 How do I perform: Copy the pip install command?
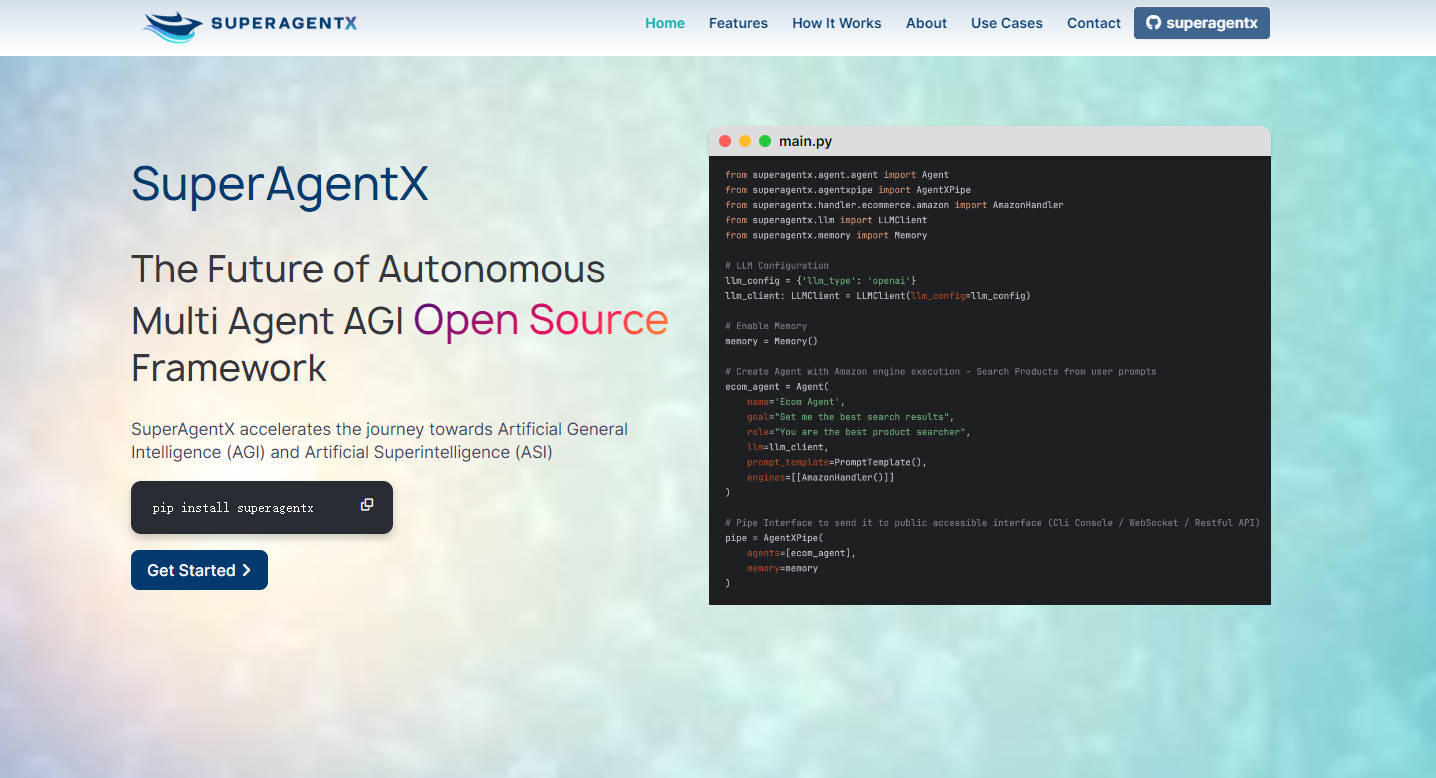pyautogui.click(x=367, y=505)
